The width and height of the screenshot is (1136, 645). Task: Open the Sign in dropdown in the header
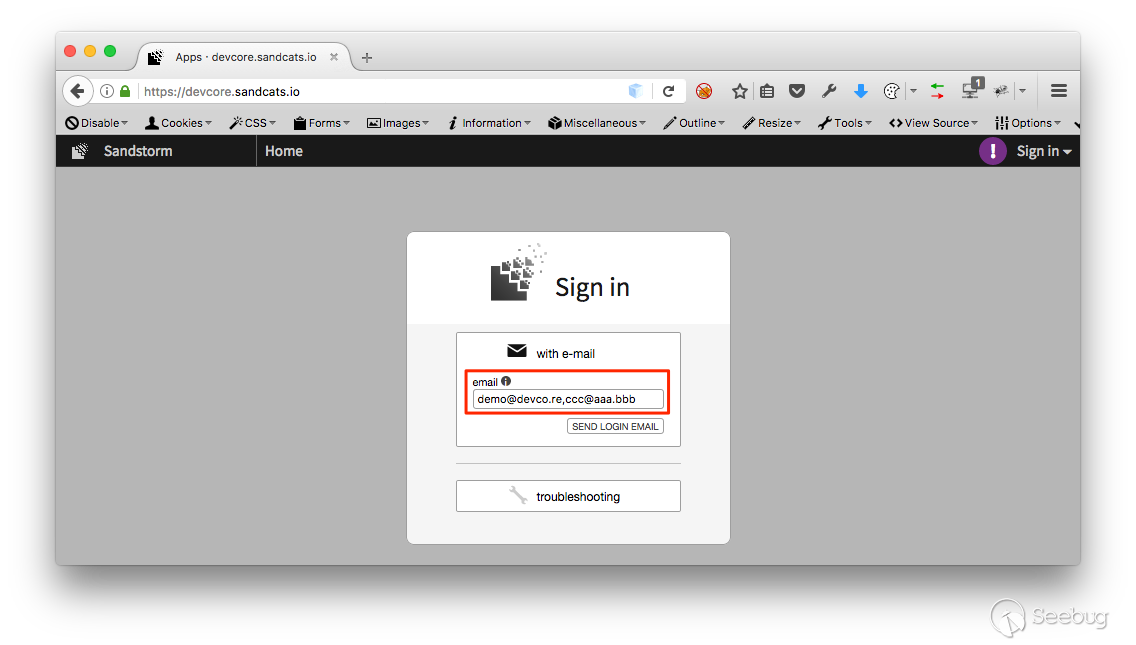[x=1043, y=151]
